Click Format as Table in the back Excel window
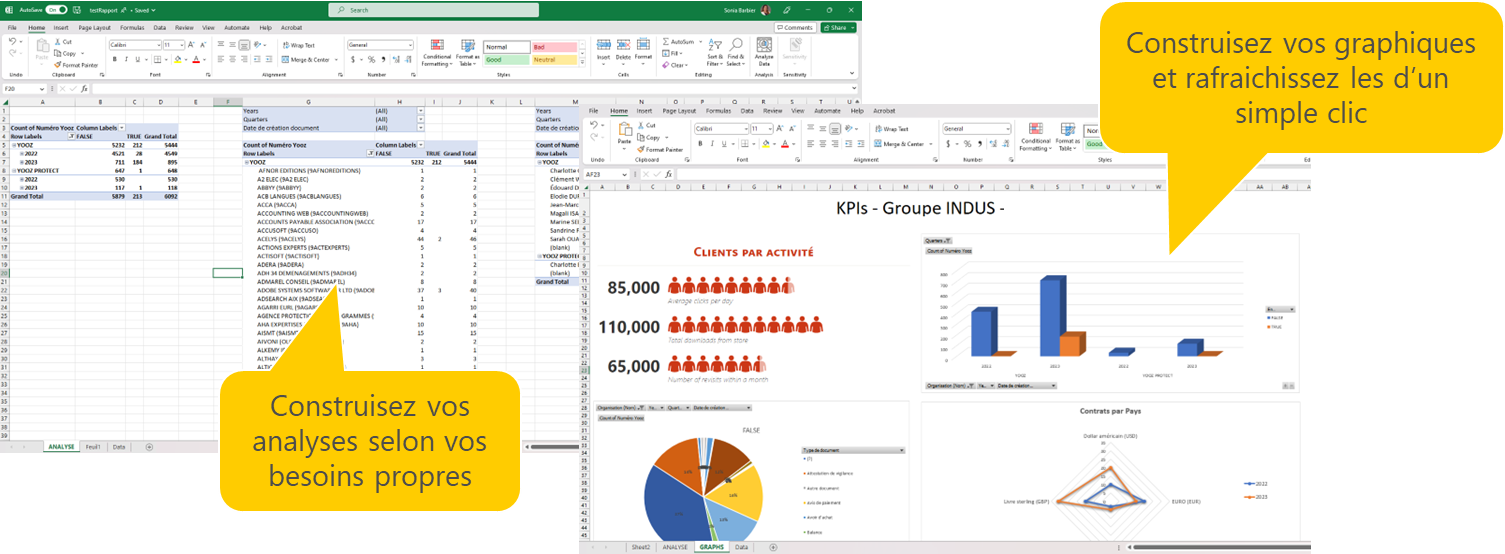The width and height of the screenshot is (1505, 554). (x=467, y=52)
